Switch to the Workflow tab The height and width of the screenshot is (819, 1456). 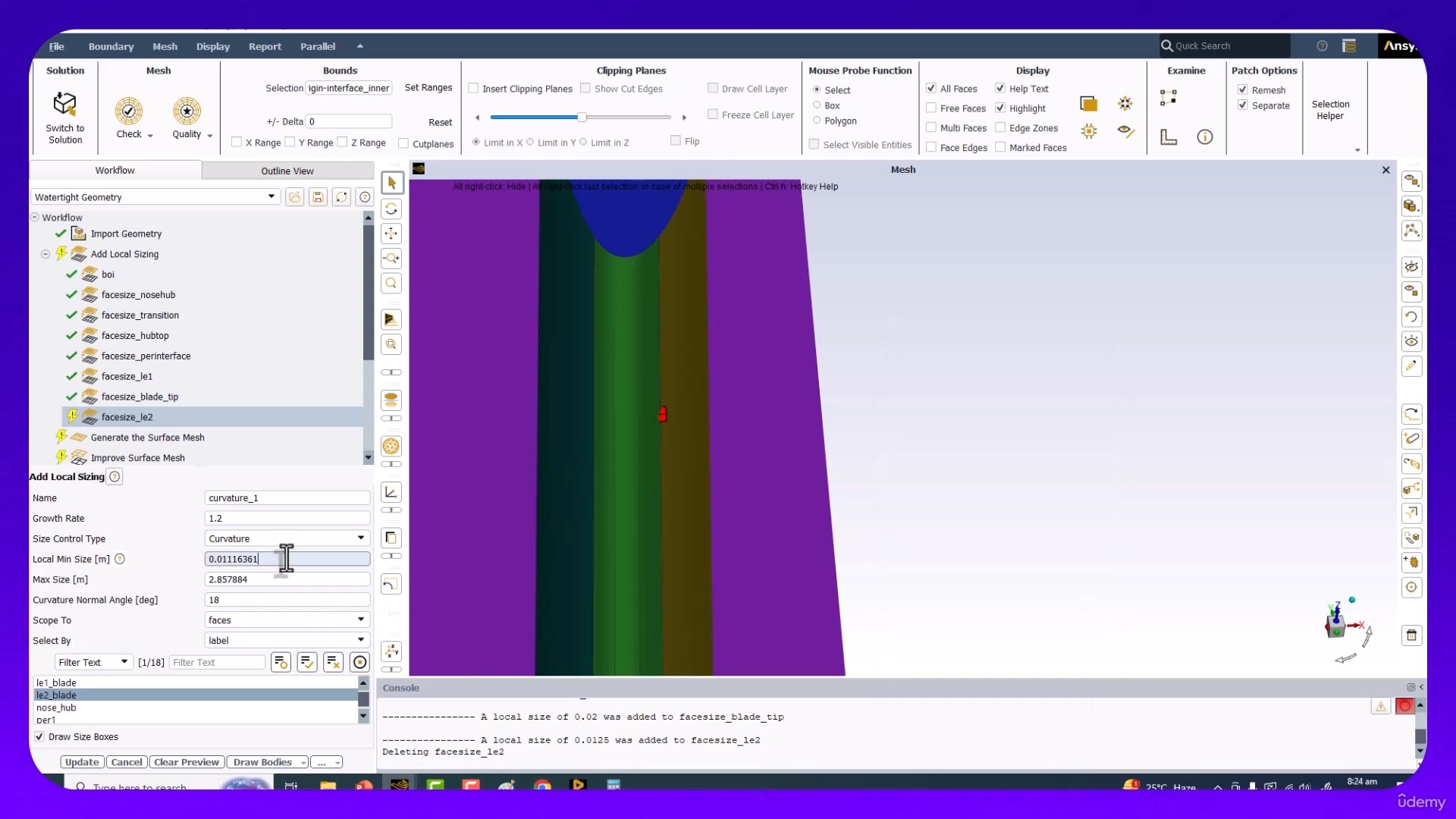coord(115,171)
